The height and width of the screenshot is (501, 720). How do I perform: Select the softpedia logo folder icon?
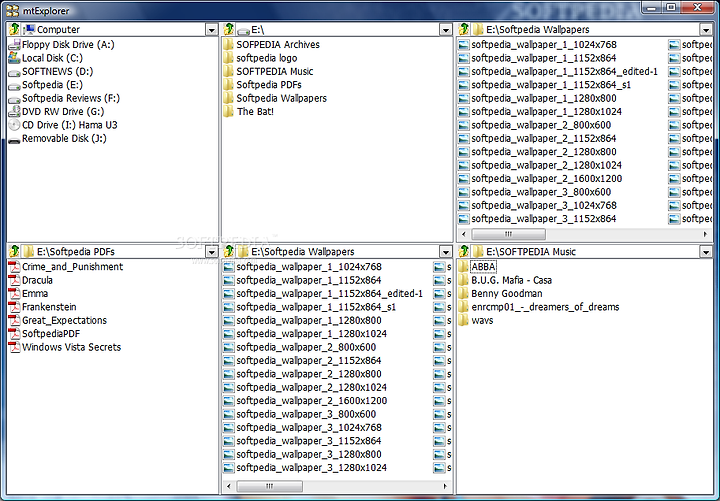(228, 58)
